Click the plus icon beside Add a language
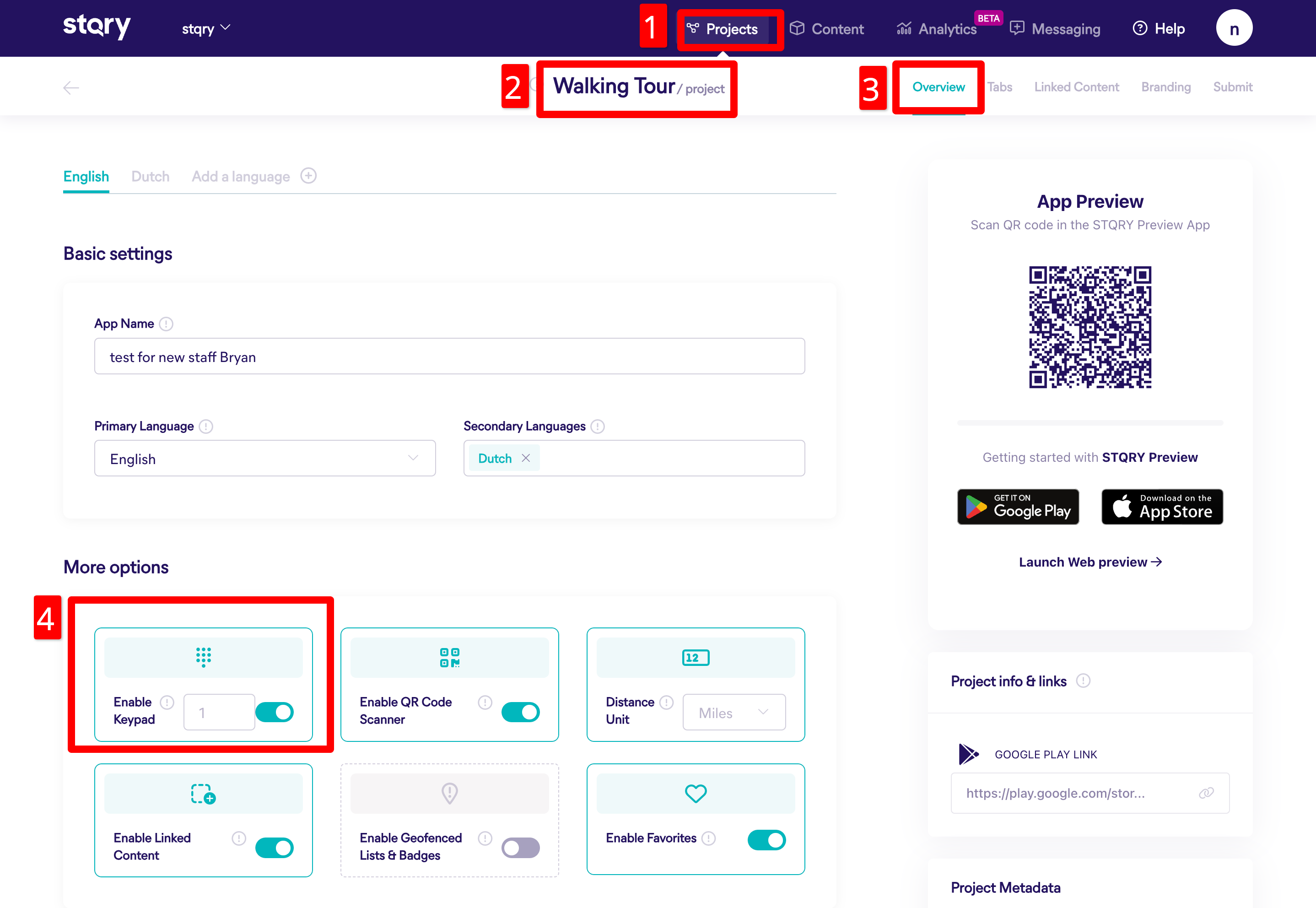This screenshot has height=908, width=1316. [308, 176]
